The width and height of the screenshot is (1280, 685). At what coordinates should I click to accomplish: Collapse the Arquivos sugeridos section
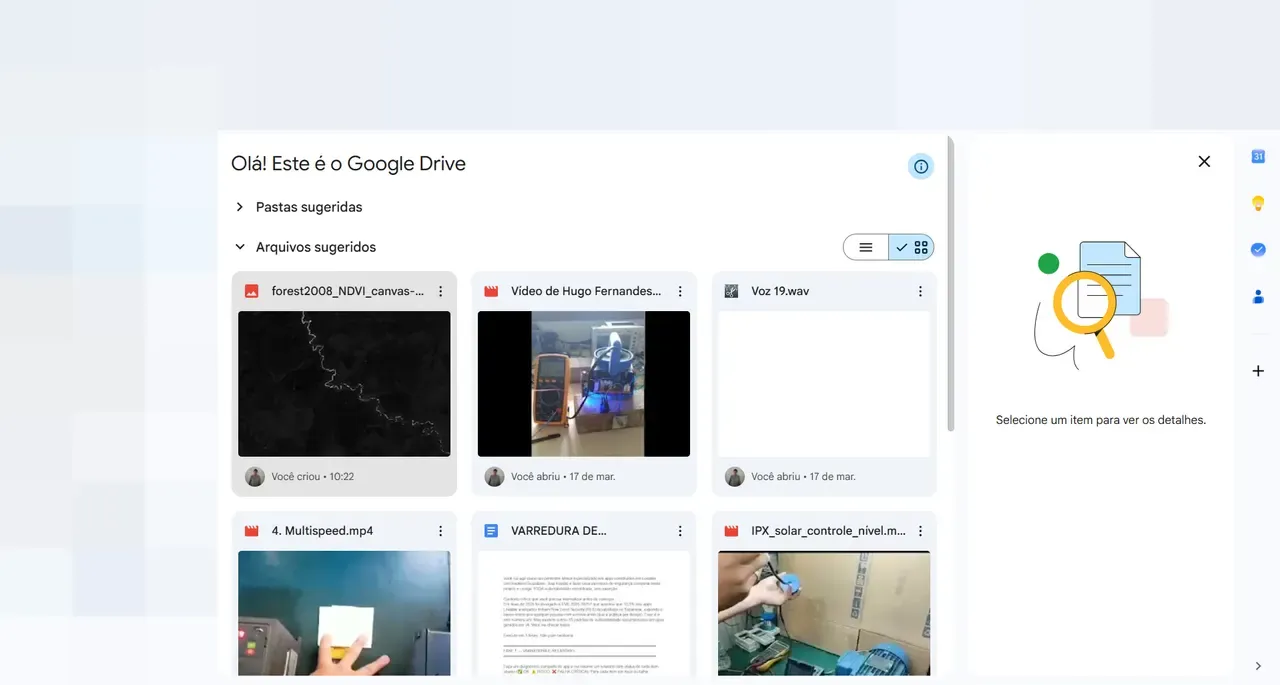[240, 247]
